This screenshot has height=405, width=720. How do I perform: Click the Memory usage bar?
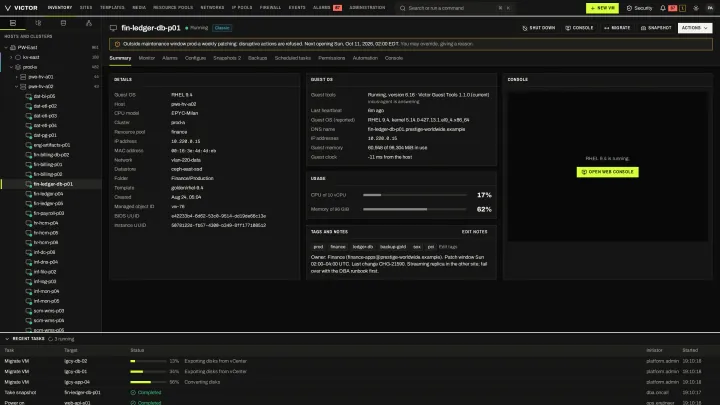point(415,209)
